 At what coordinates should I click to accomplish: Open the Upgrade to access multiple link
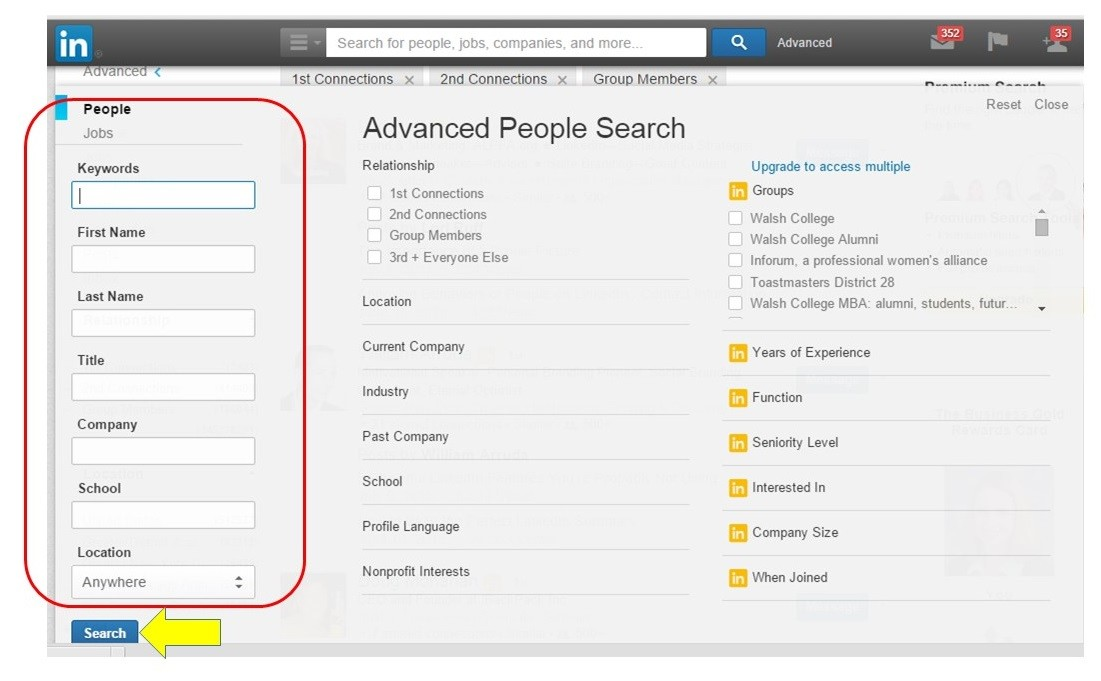click(x=831, y=166)
